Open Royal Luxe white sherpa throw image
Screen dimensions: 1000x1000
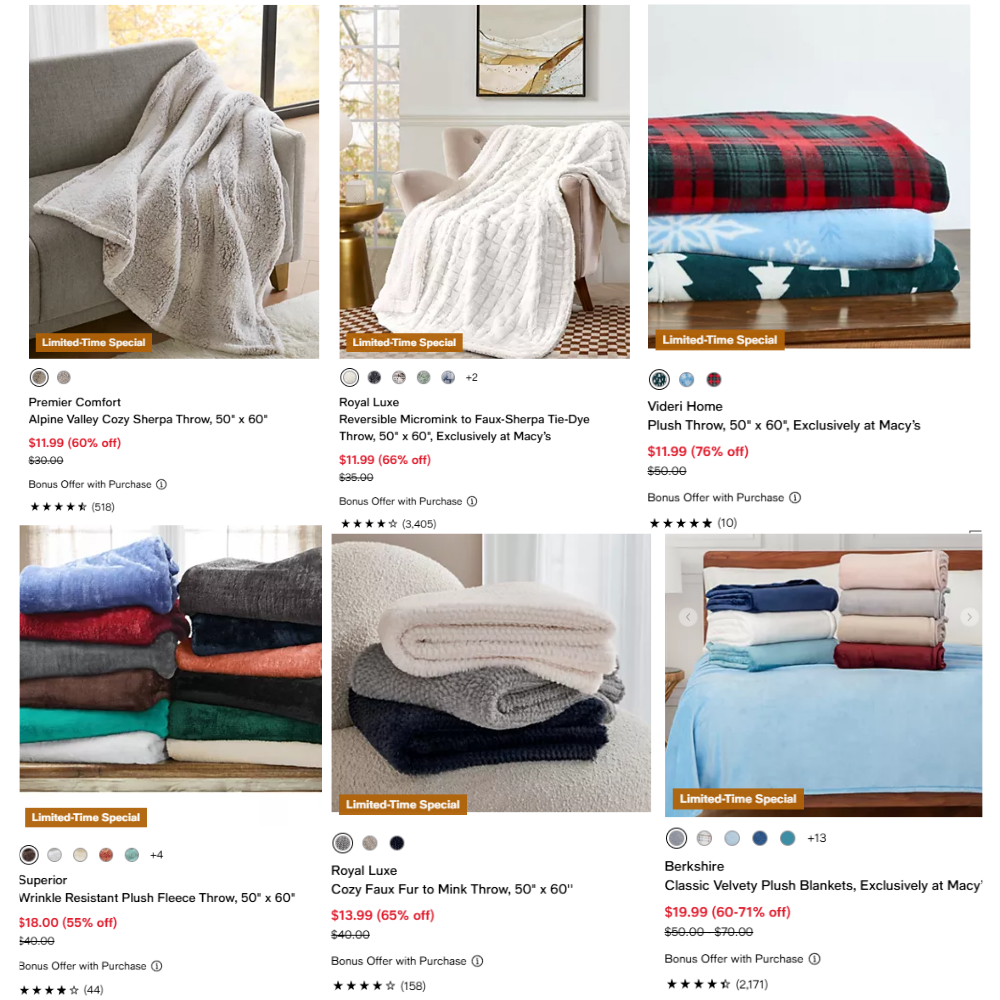[484, 182]
